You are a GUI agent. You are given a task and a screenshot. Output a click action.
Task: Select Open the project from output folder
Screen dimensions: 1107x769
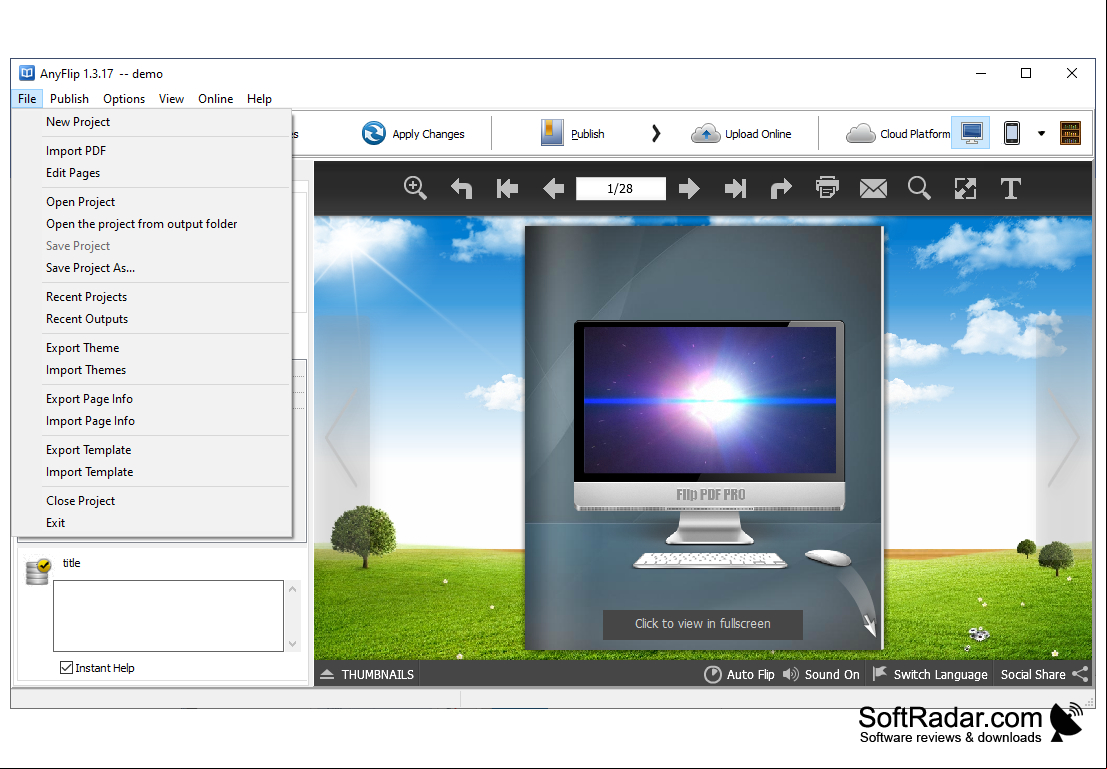point(152,223)
